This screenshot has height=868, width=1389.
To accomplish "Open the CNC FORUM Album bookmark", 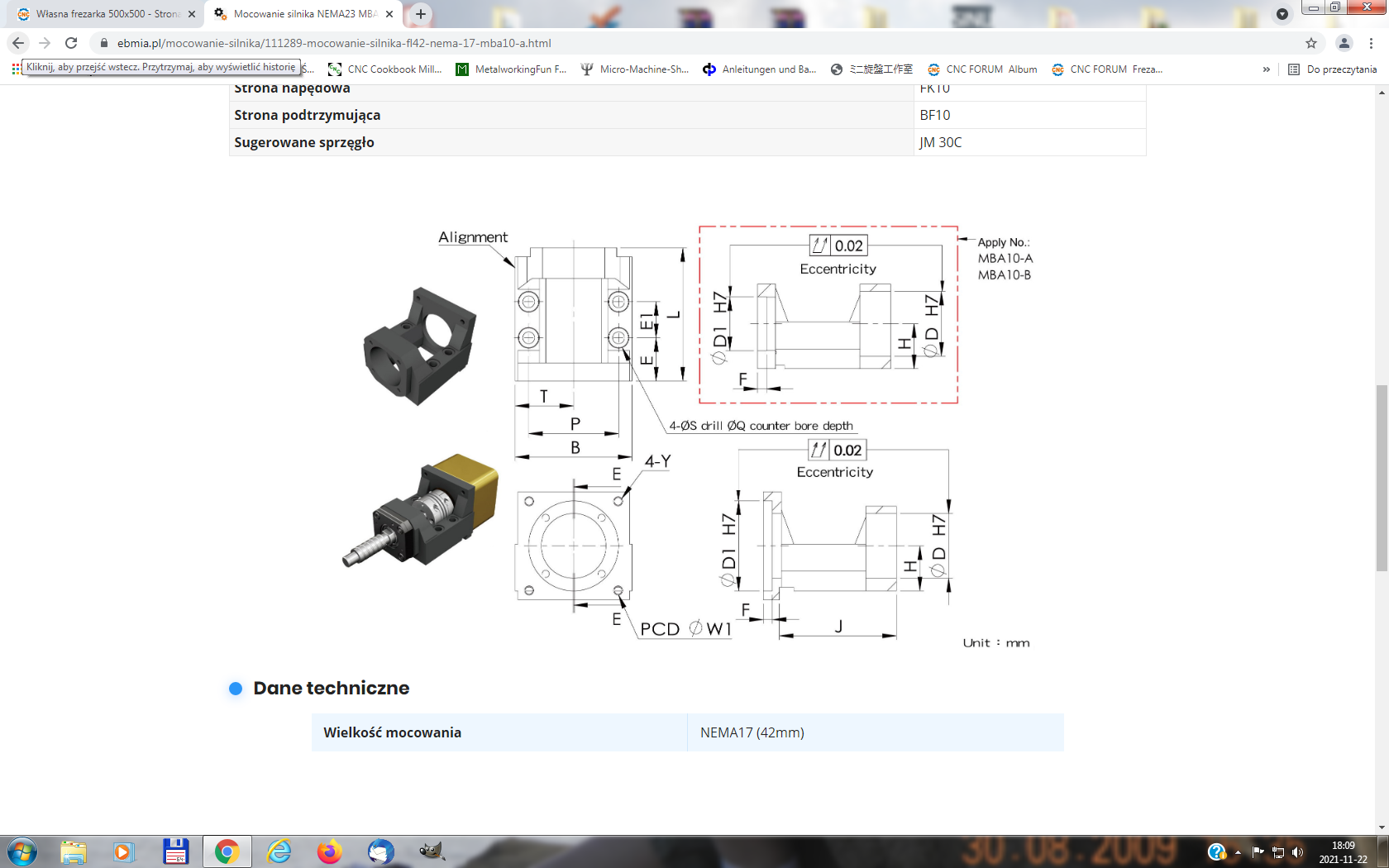I will (982, 69).
